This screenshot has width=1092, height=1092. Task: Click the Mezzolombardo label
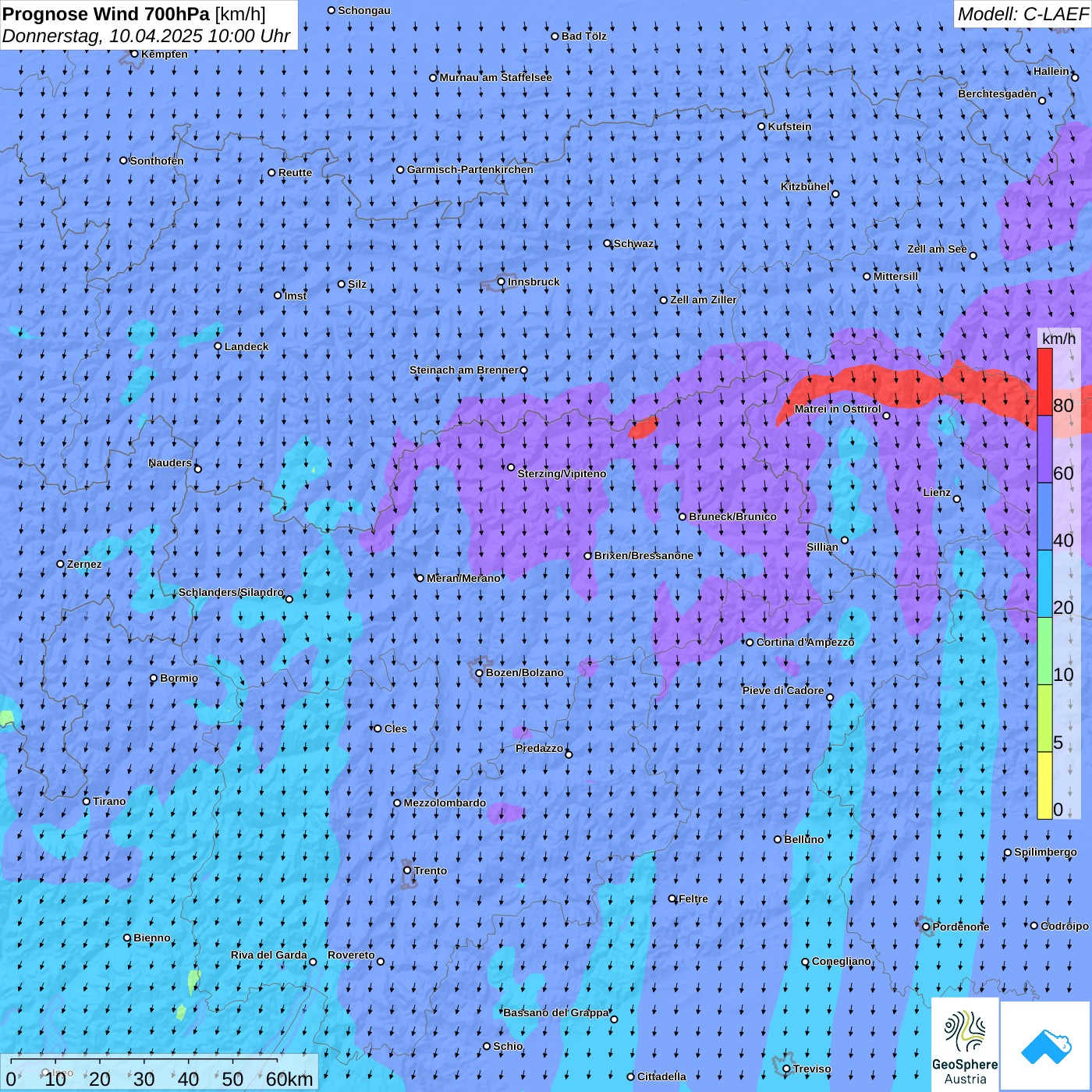point(445,803)
